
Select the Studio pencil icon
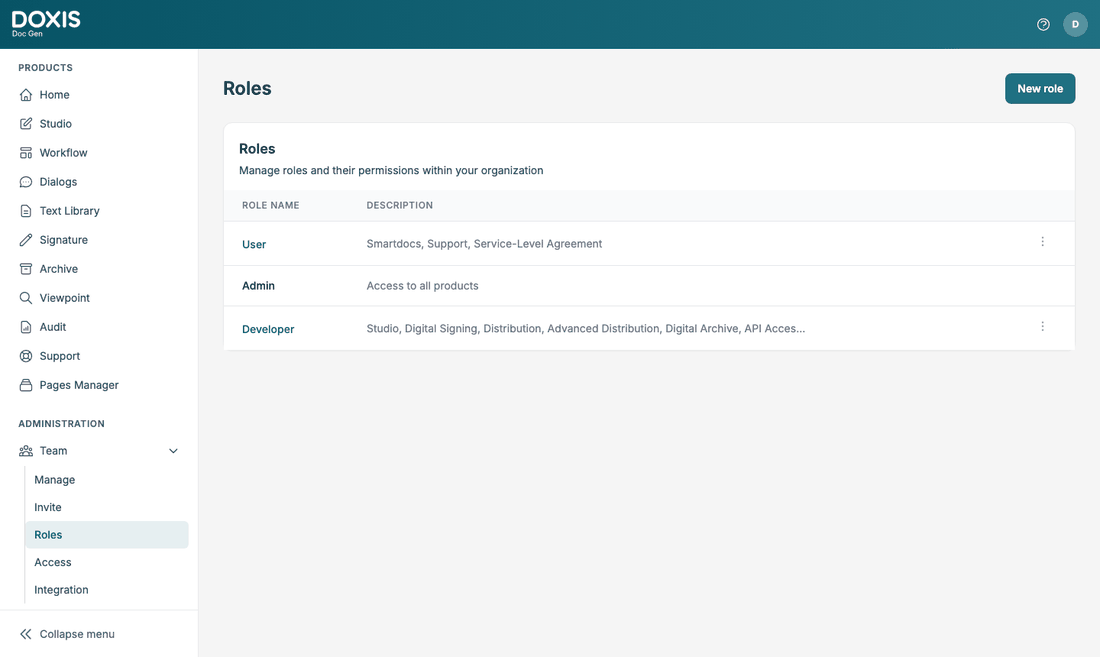pos(26,123)
